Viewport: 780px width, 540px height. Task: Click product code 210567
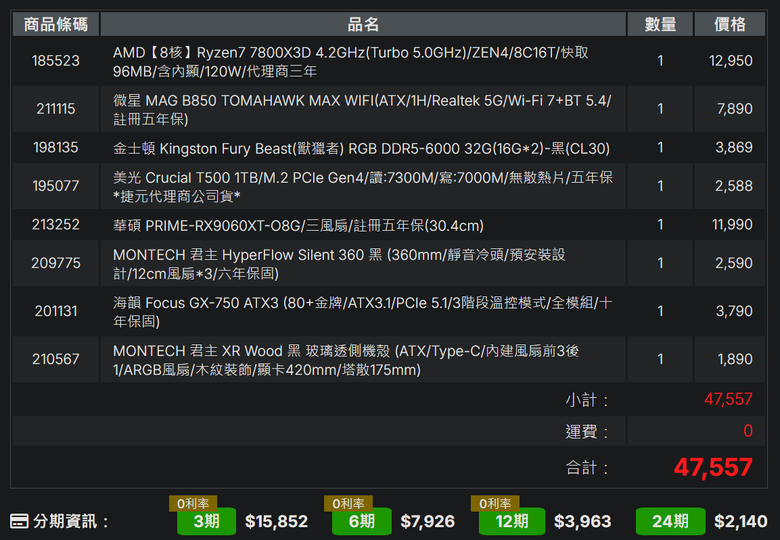[x=56, y=359]
